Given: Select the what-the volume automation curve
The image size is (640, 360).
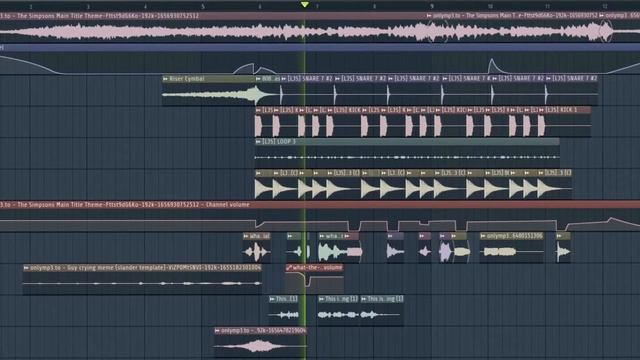Looking at the screenshot, I should coord(314,281).
